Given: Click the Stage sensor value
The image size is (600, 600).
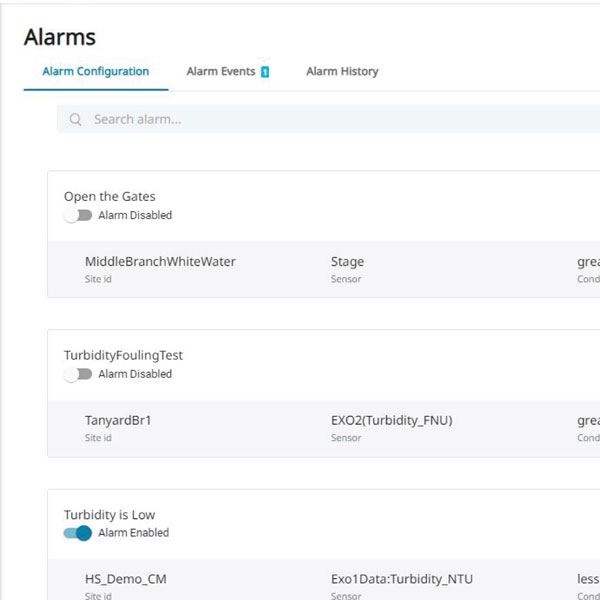Looking at the screenshot, I should (x=347, y=262).
